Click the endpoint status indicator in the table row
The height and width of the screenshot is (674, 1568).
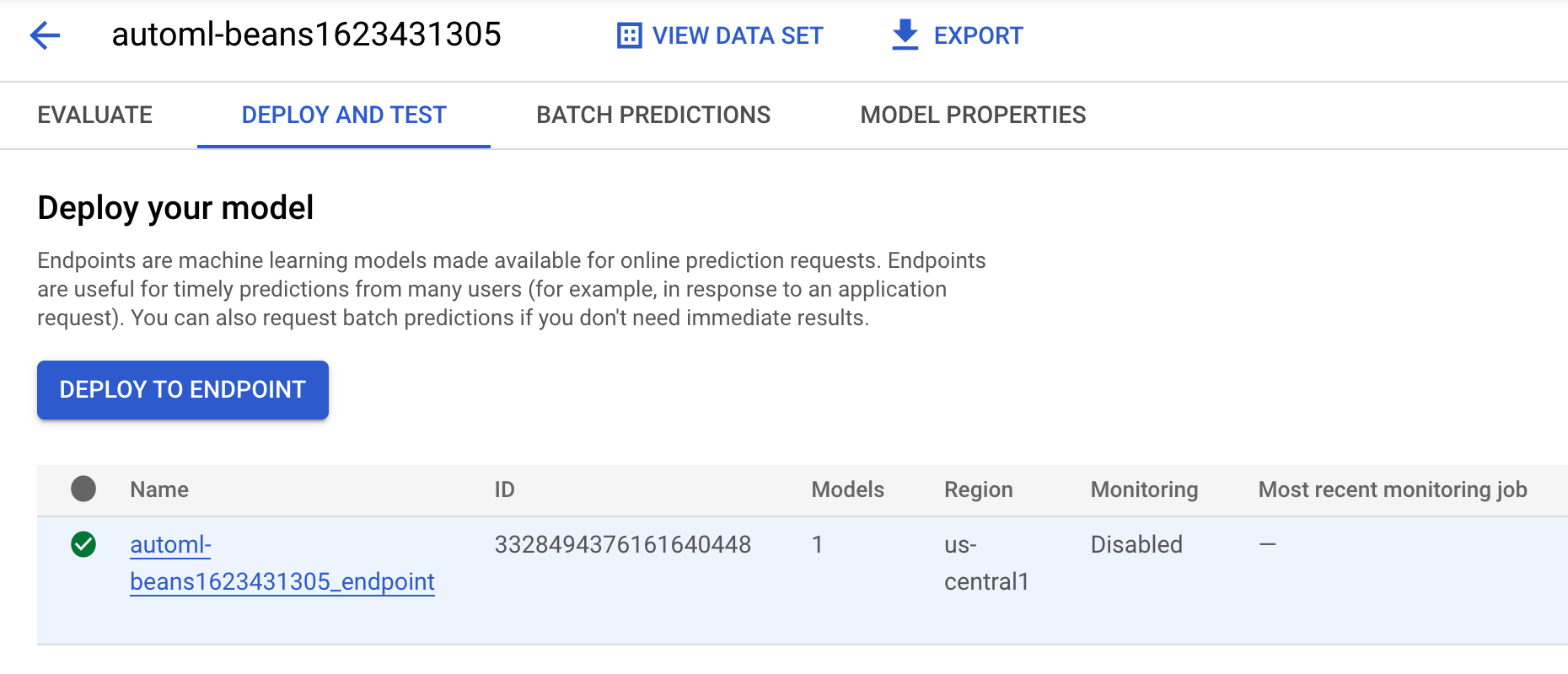coord(83,544)
